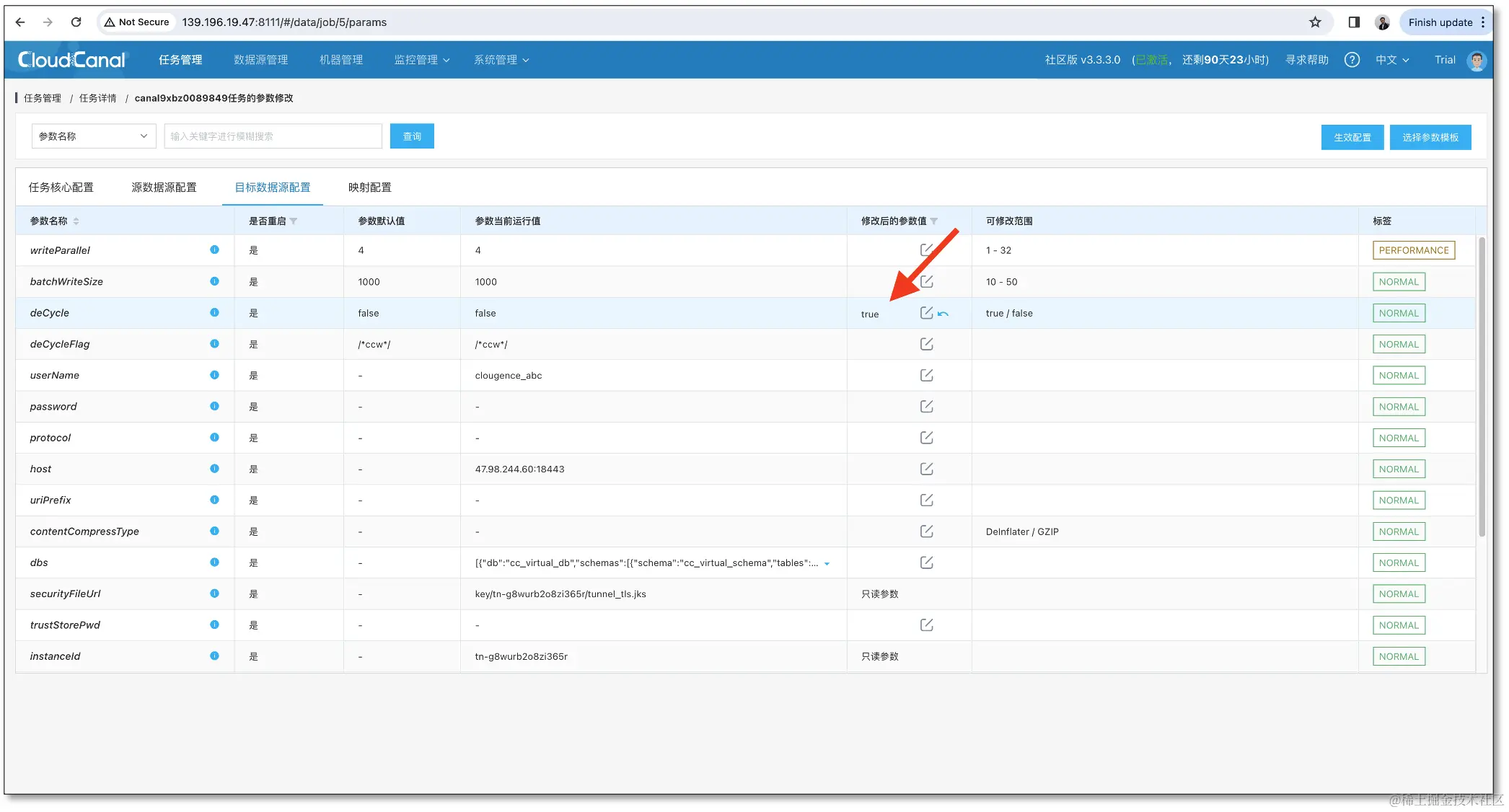Click the keyword search input field

[x=273, y=136]
